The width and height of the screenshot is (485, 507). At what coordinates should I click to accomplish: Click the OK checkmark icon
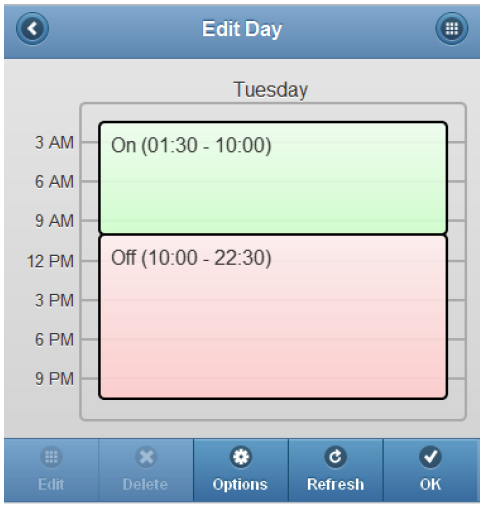(430, 457)
